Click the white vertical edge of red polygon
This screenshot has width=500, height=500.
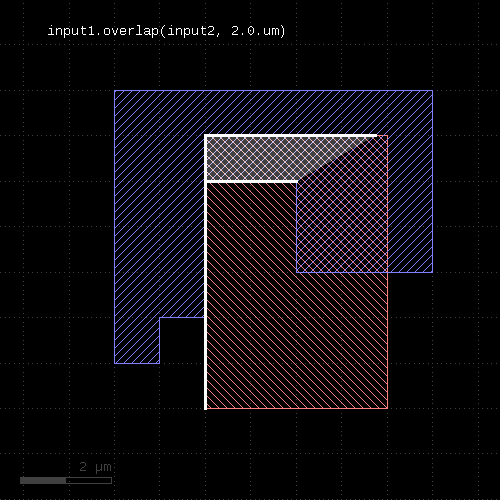tap(205, 272)
